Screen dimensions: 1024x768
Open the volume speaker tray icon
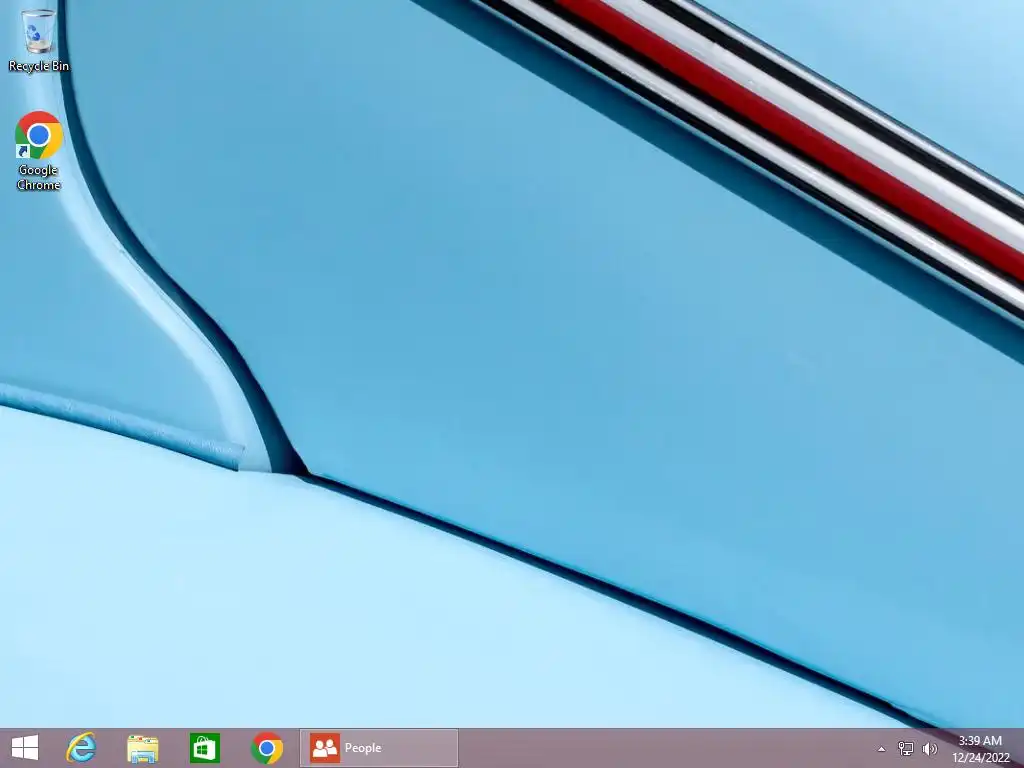tap(929, 748)
